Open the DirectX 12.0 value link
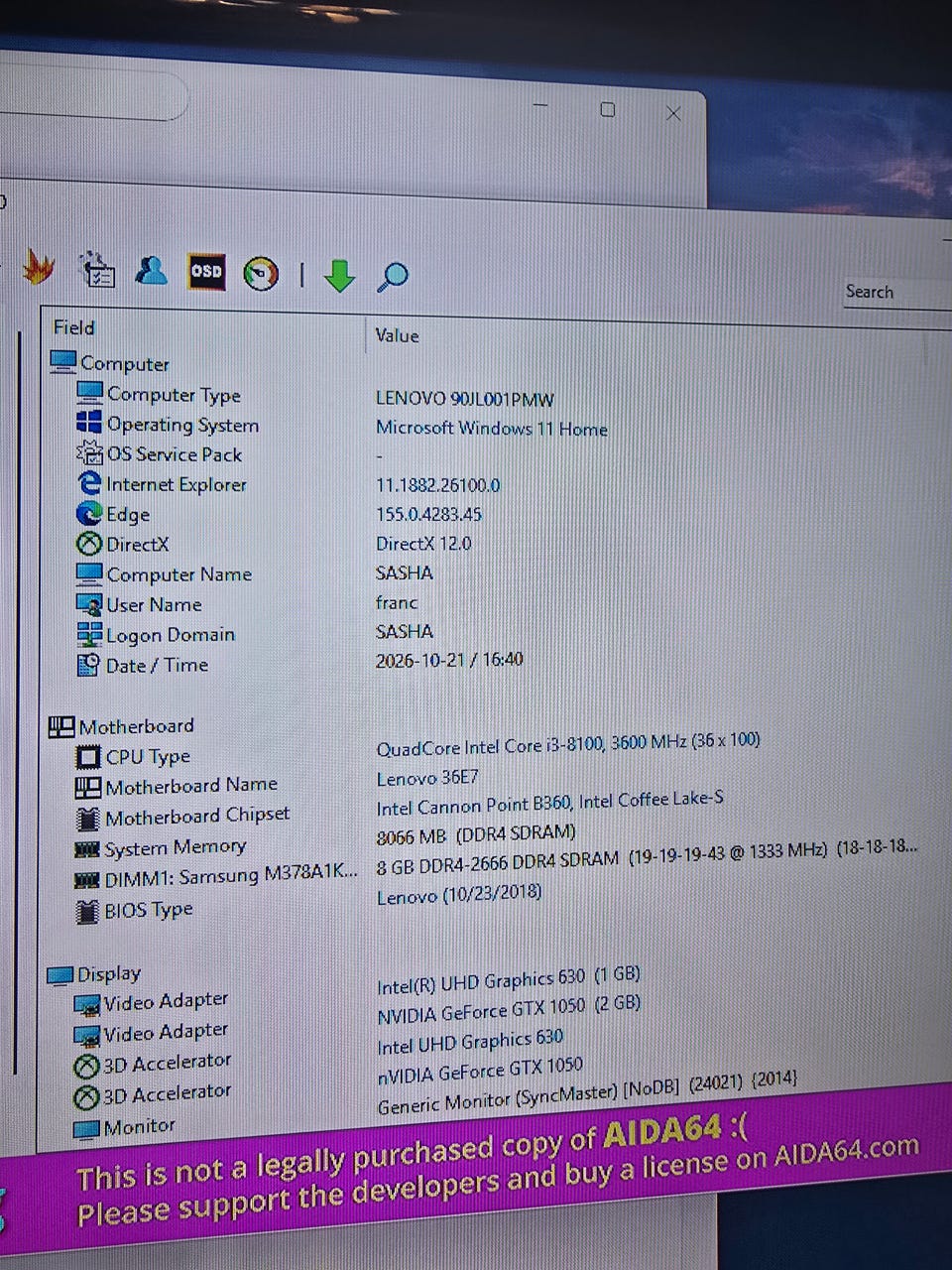The image size is (952, 1270). tap(423, 544)
